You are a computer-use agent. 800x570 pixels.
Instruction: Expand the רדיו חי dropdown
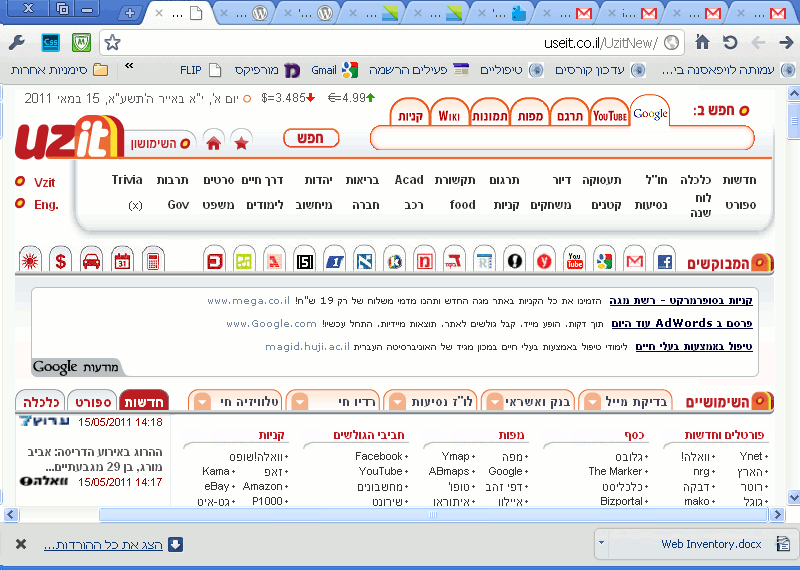click(x=299, y=402)
